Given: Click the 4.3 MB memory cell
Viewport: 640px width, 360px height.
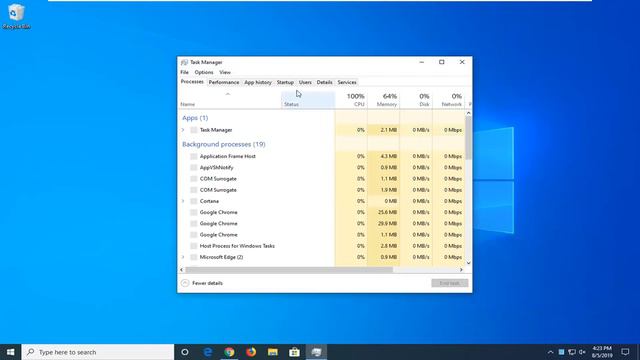Looking at the screenshot, I should [384, 156].
